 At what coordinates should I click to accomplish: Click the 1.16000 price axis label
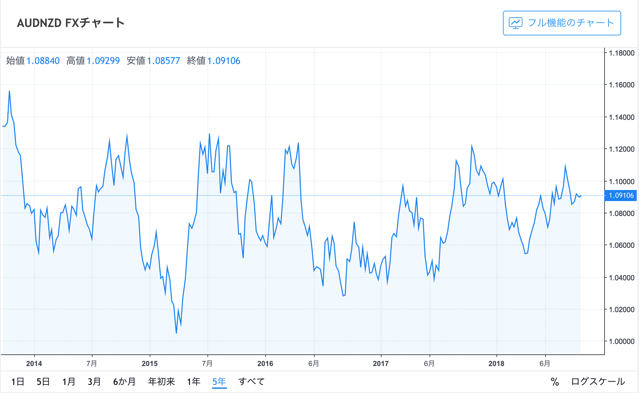click(x=621, y=85)
